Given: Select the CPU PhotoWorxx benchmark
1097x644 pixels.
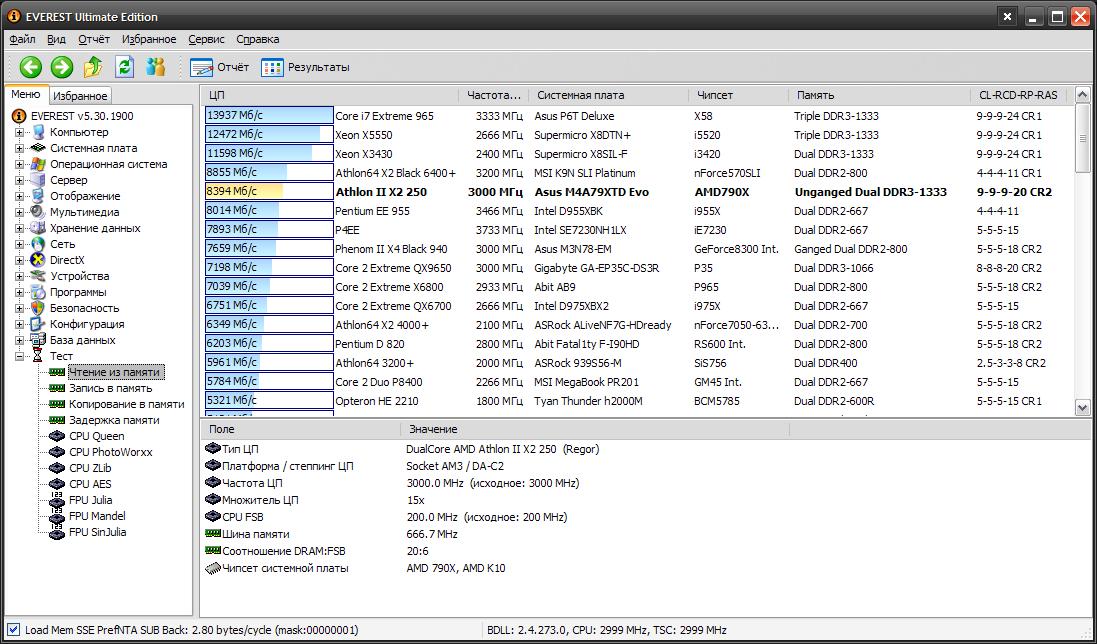Looking at the screenshot, I should point(111,452).
